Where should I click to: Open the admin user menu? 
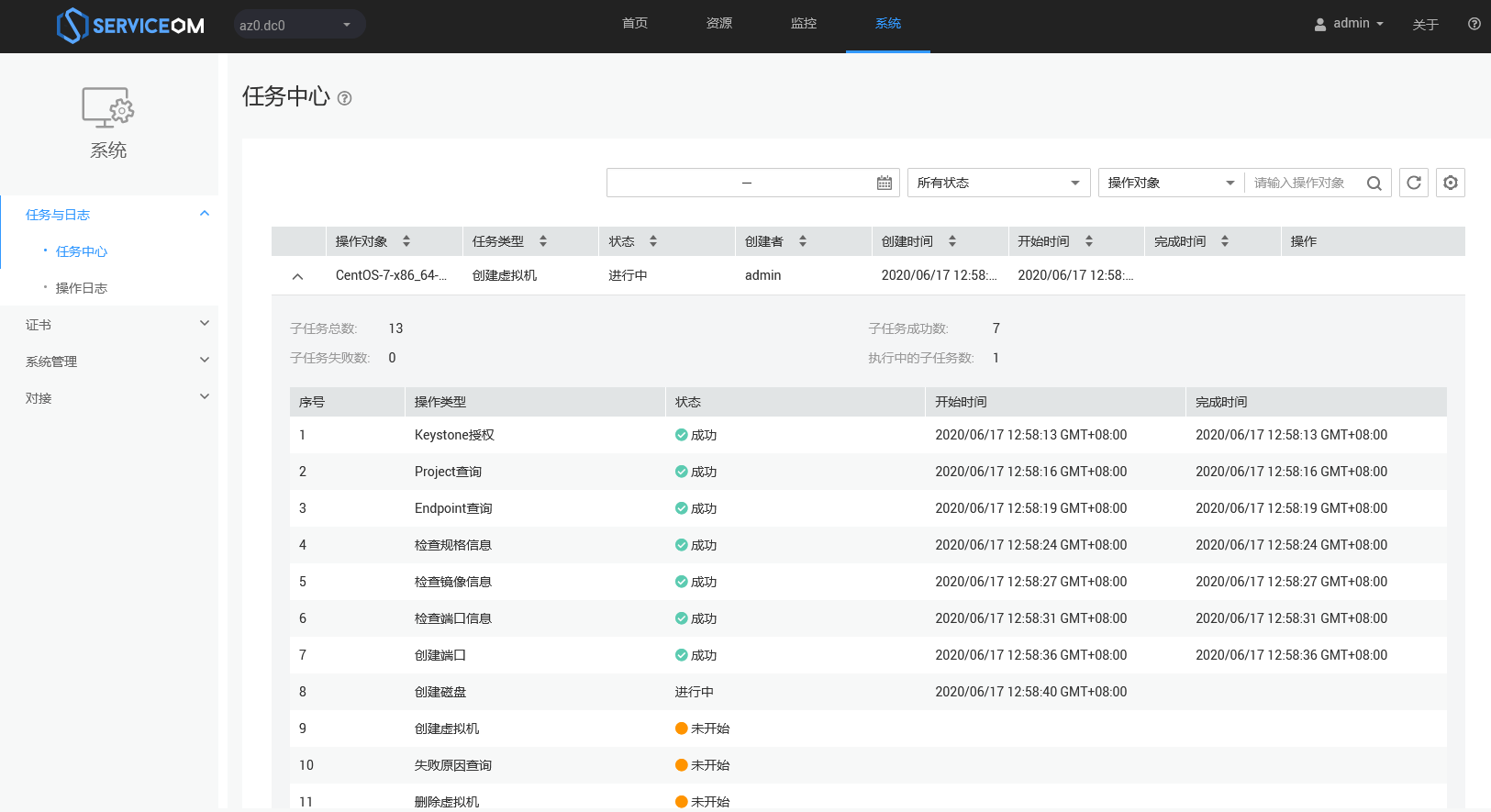1349,24
